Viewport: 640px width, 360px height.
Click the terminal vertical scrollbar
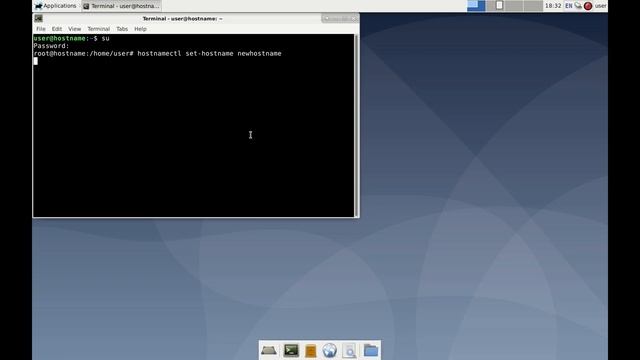coord(357,126)
